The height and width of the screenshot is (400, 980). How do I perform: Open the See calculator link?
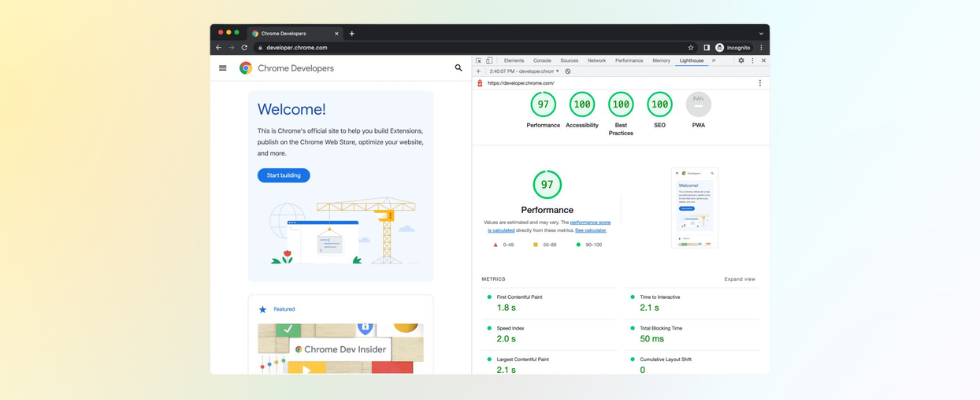point(591,230)
